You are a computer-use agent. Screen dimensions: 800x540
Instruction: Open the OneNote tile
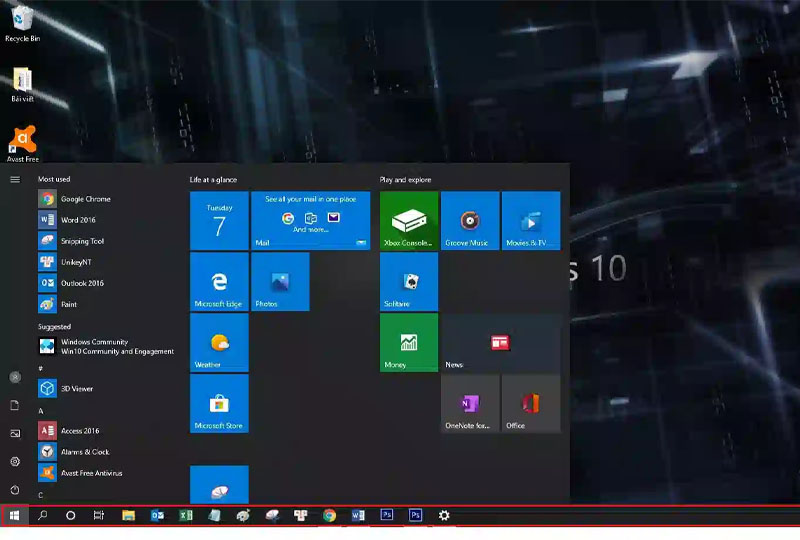coord(470,403)
